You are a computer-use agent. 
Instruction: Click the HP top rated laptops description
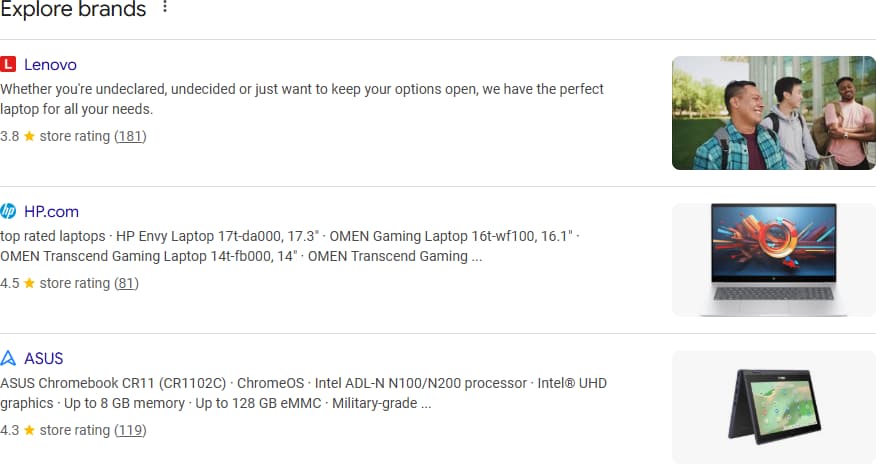[x=290, y=246]
